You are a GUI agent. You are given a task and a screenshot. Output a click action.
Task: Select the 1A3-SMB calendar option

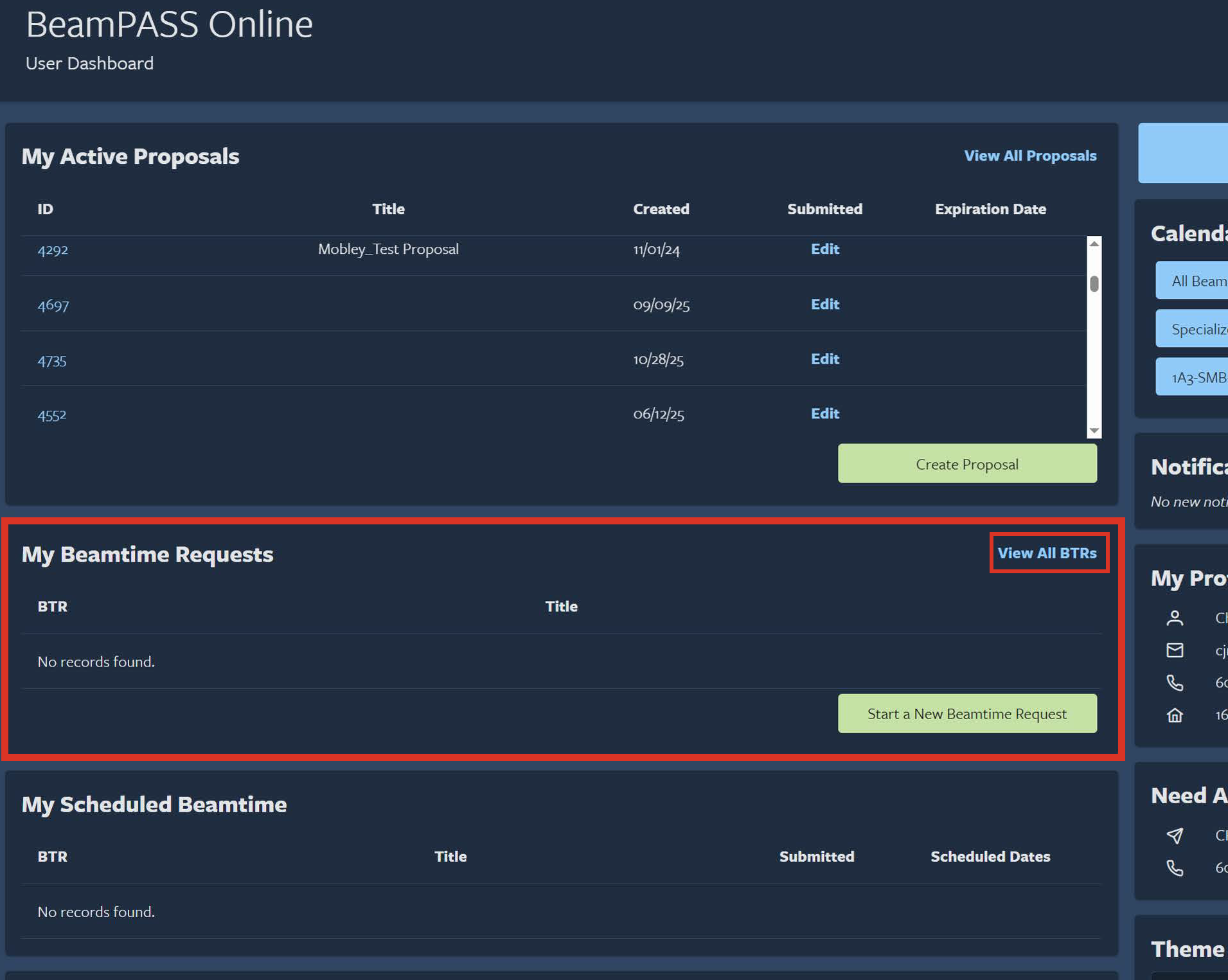click(x=1199, y=377)
